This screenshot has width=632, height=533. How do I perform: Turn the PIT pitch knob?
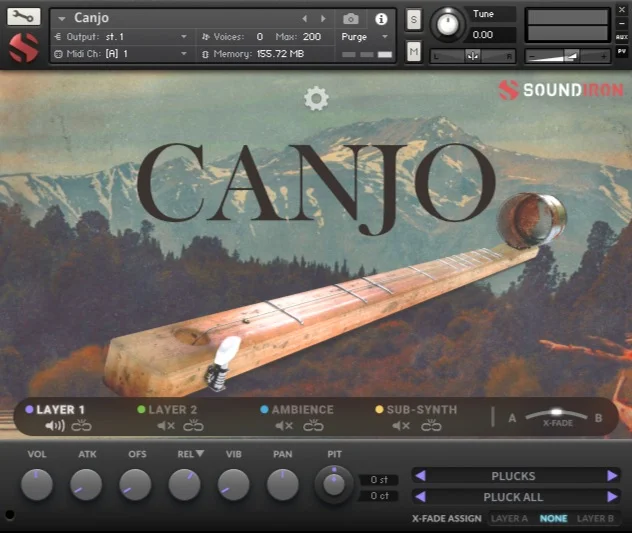pos(334,485)
